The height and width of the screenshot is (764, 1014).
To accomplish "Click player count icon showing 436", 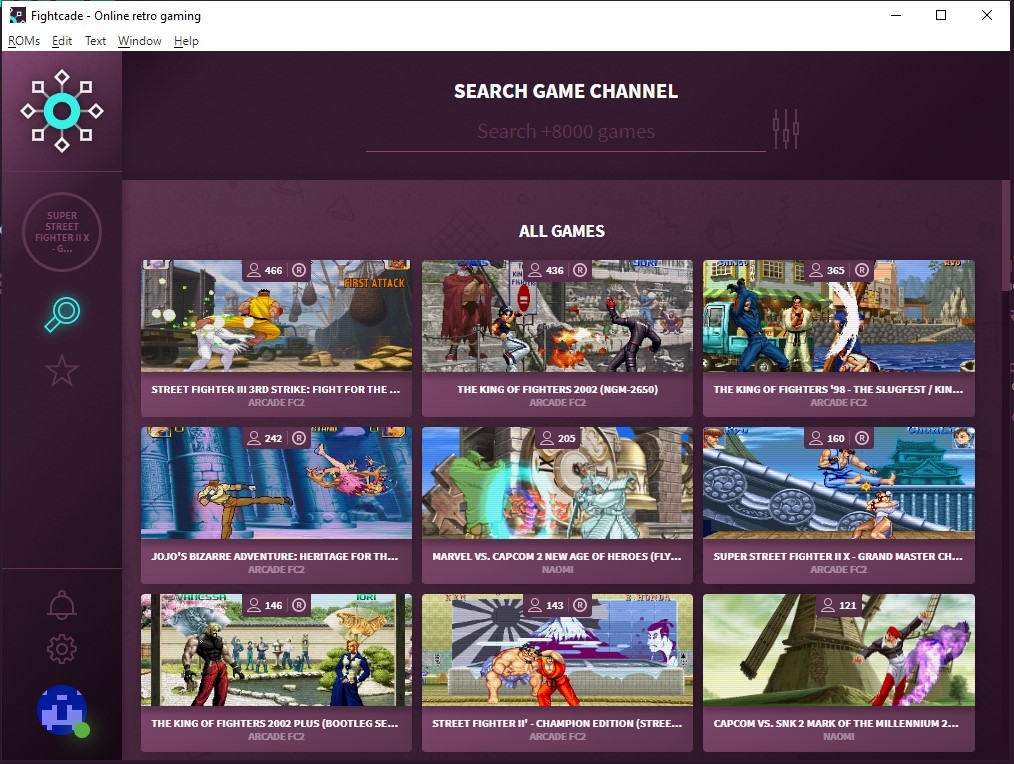I will 535,270.
